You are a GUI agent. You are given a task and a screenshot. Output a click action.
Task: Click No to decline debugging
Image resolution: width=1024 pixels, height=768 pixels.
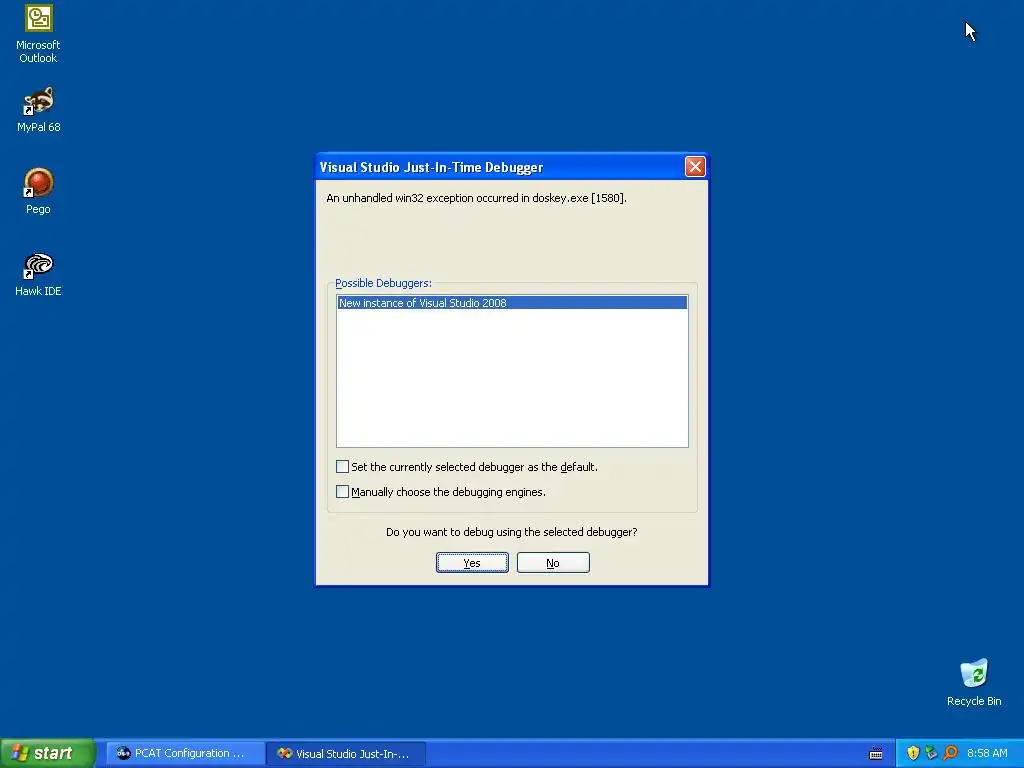[553, 562]
